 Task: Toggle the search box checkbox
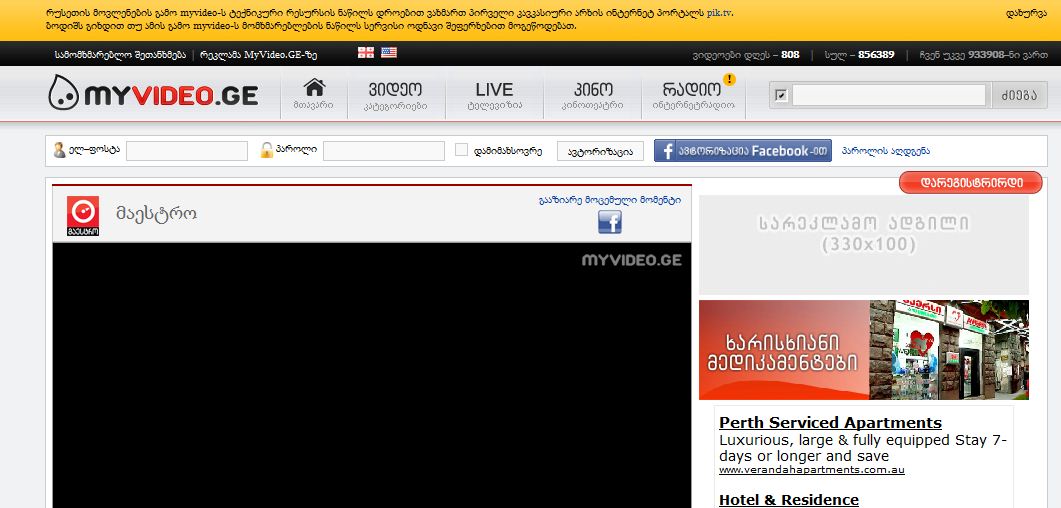tap(781, 95)
